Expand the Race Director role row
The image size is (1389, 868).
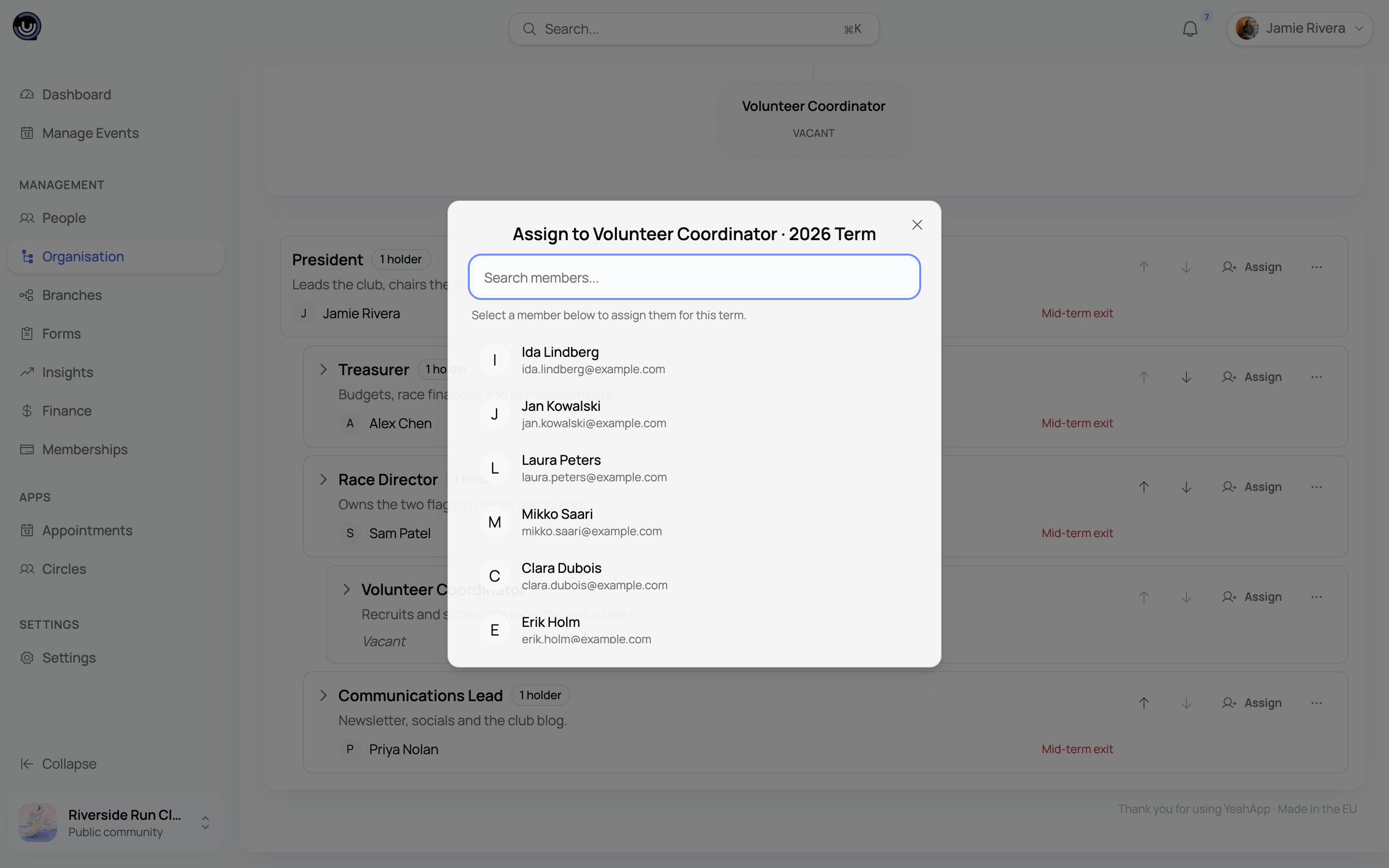coord(323,479)
